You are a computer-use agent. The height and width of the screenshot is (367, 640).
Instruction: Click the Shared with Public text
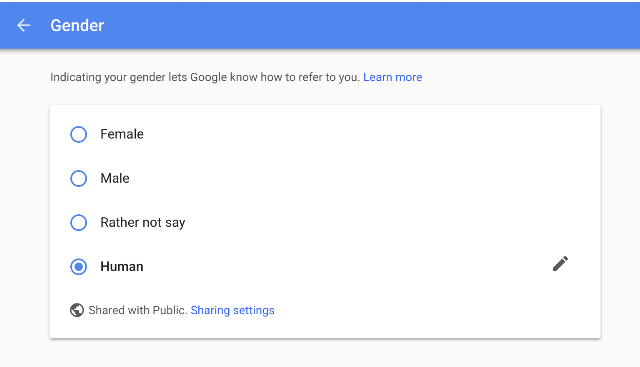[x=138, y=310]
